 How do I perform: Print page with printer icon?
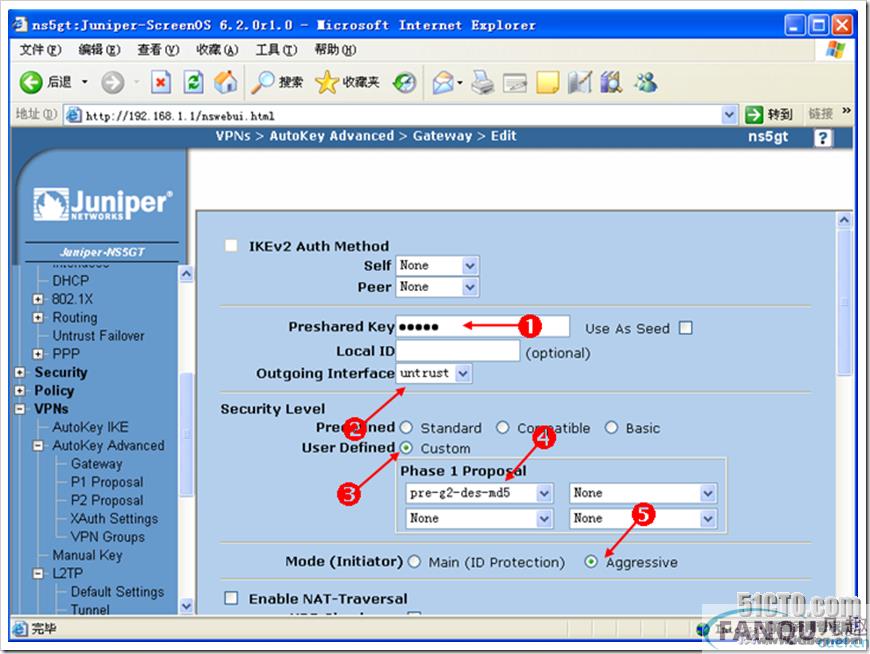coord(483,82)
